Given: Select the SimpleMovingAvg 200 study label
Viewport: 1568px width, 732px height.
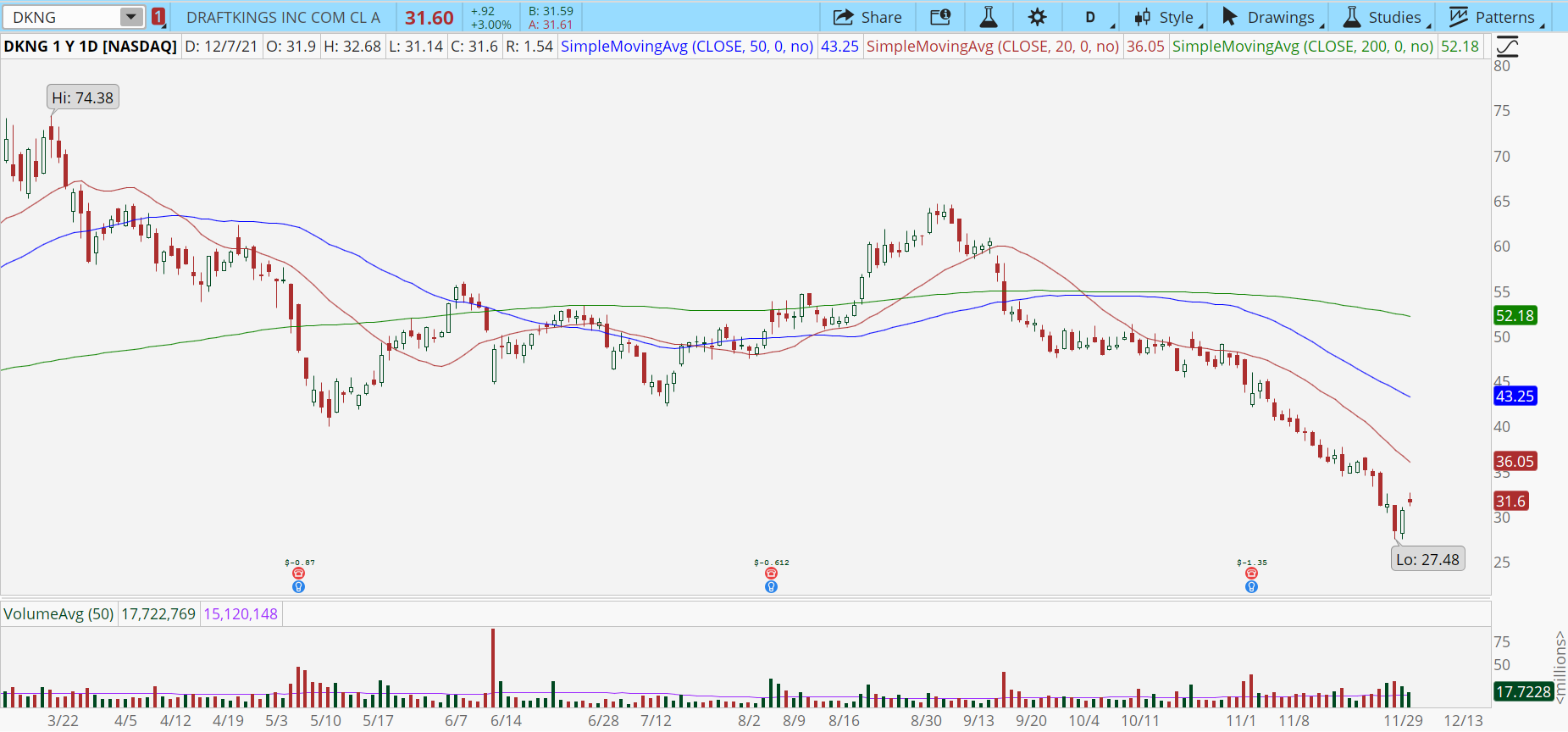Looking at the screenshot, I should click(x=1303, y=47).
